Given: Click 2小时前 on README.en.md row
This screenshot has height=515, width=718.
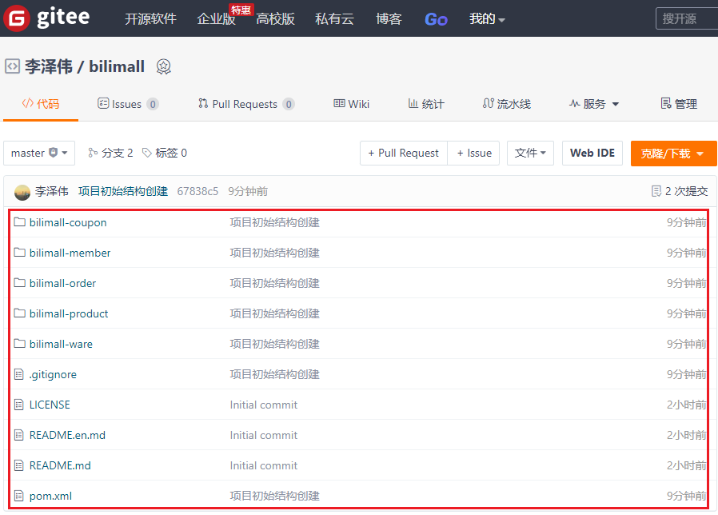Looking at the screenshot, I should coord(686,435).
